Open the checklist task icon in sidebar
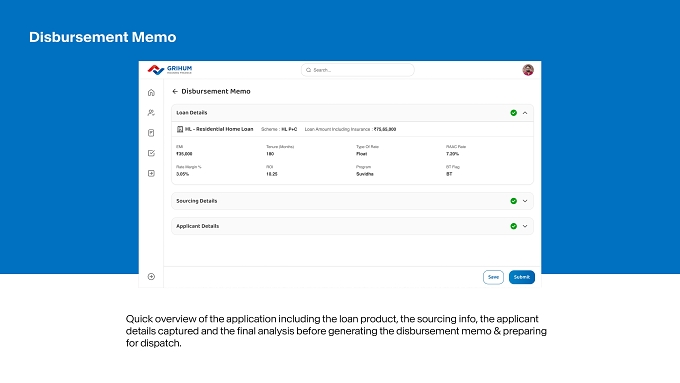Image resolution: width=680 pixels, height=383 pixels. (x=151, y=153)
